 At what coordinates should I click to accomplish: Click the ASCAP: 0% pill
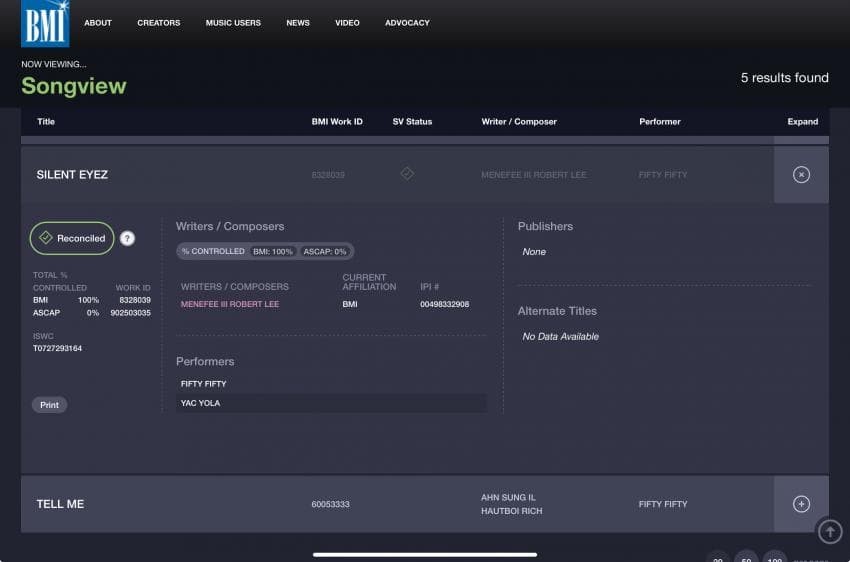click(325, 251)
